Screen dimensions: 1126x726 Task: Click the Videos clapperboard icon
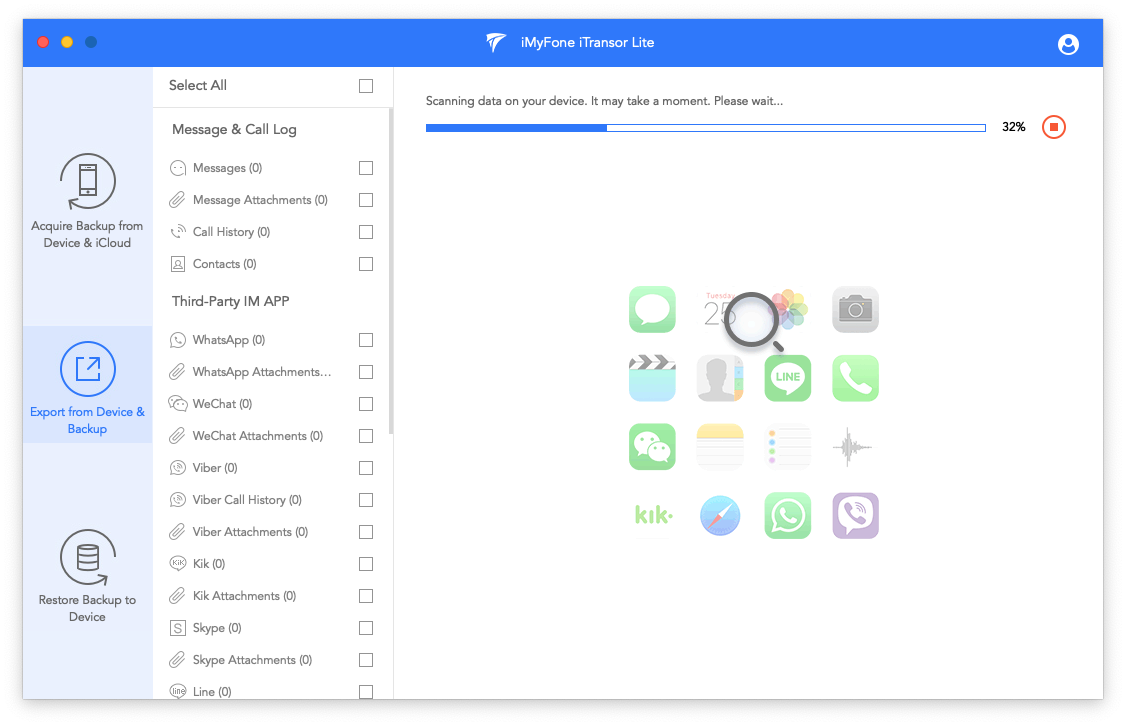point(652,378)
